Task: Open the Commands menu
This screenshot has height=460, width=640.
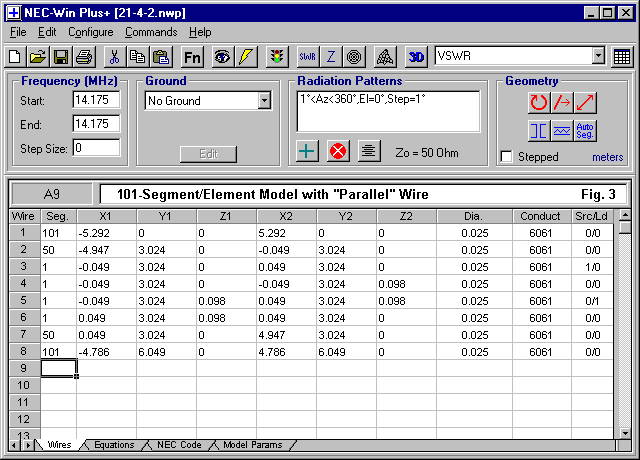Action: coord(151,32)
